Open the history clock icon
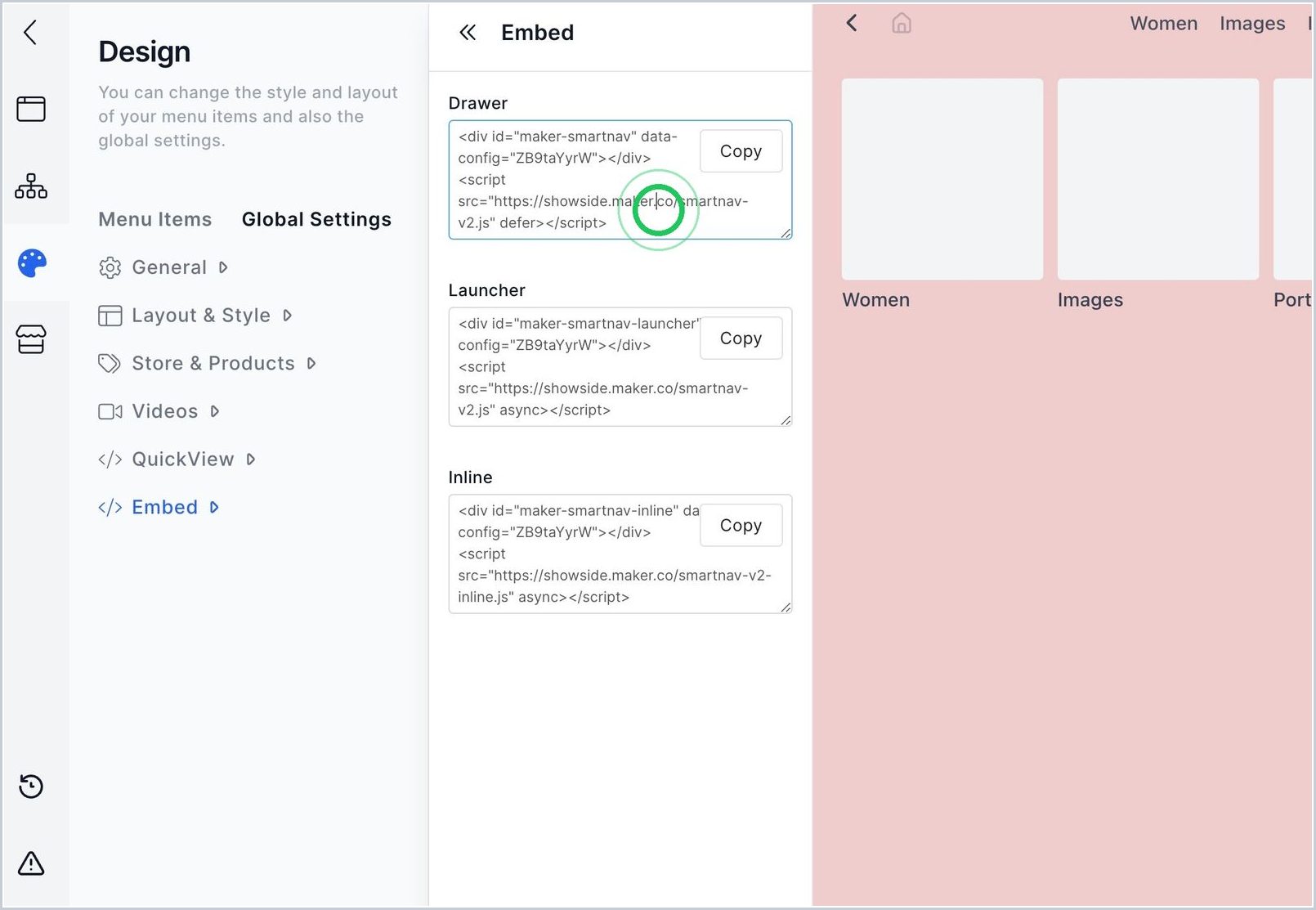 point(31,787)
